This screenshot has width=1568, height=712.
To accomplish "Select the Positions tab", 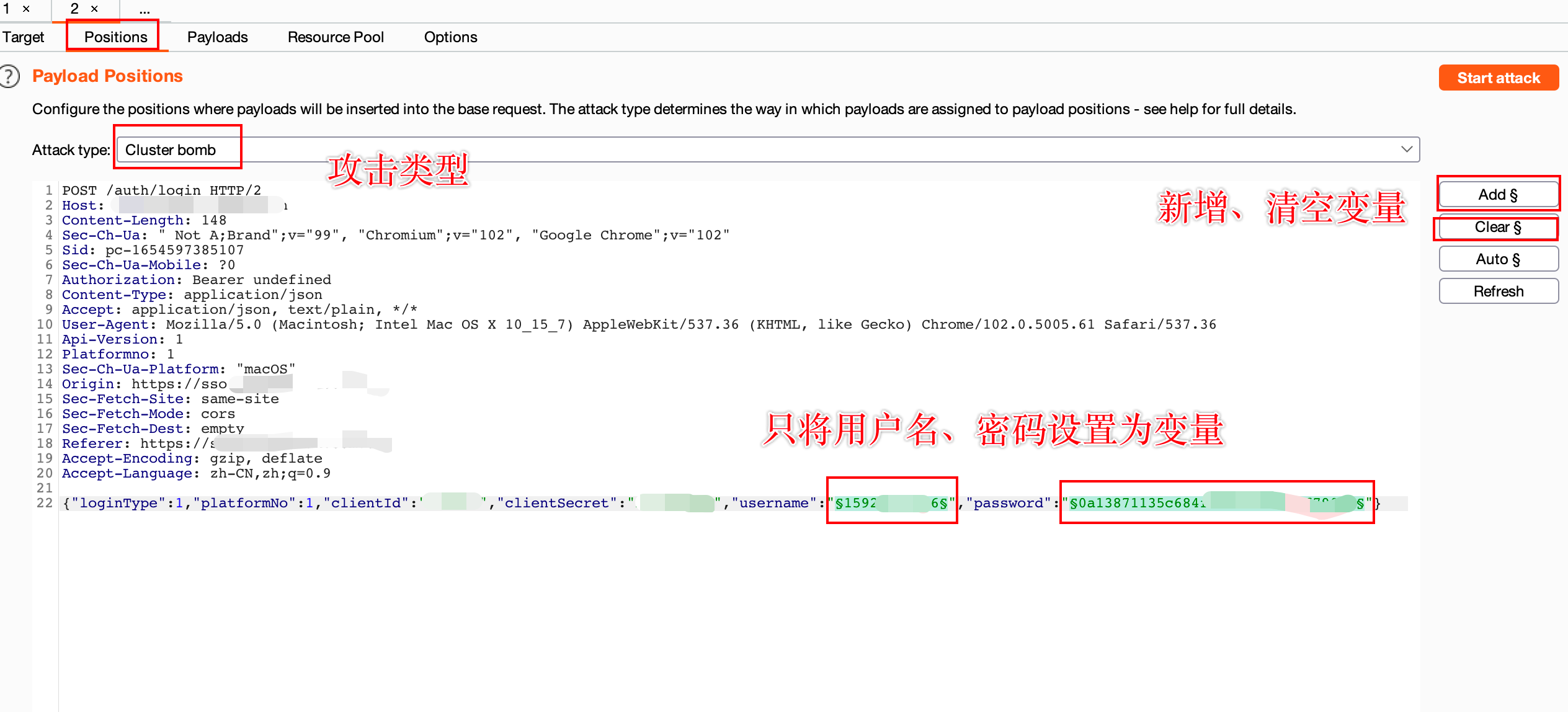I will 113,36.
